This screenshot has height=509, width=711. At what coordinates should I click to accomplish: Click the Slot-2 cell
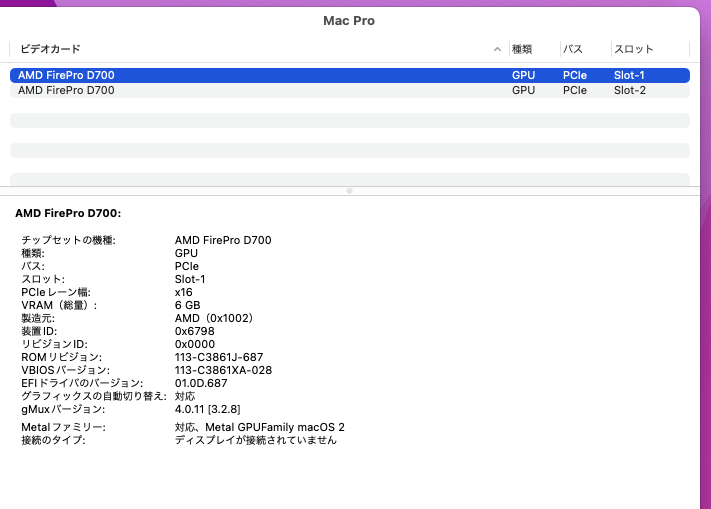point(629,90)
